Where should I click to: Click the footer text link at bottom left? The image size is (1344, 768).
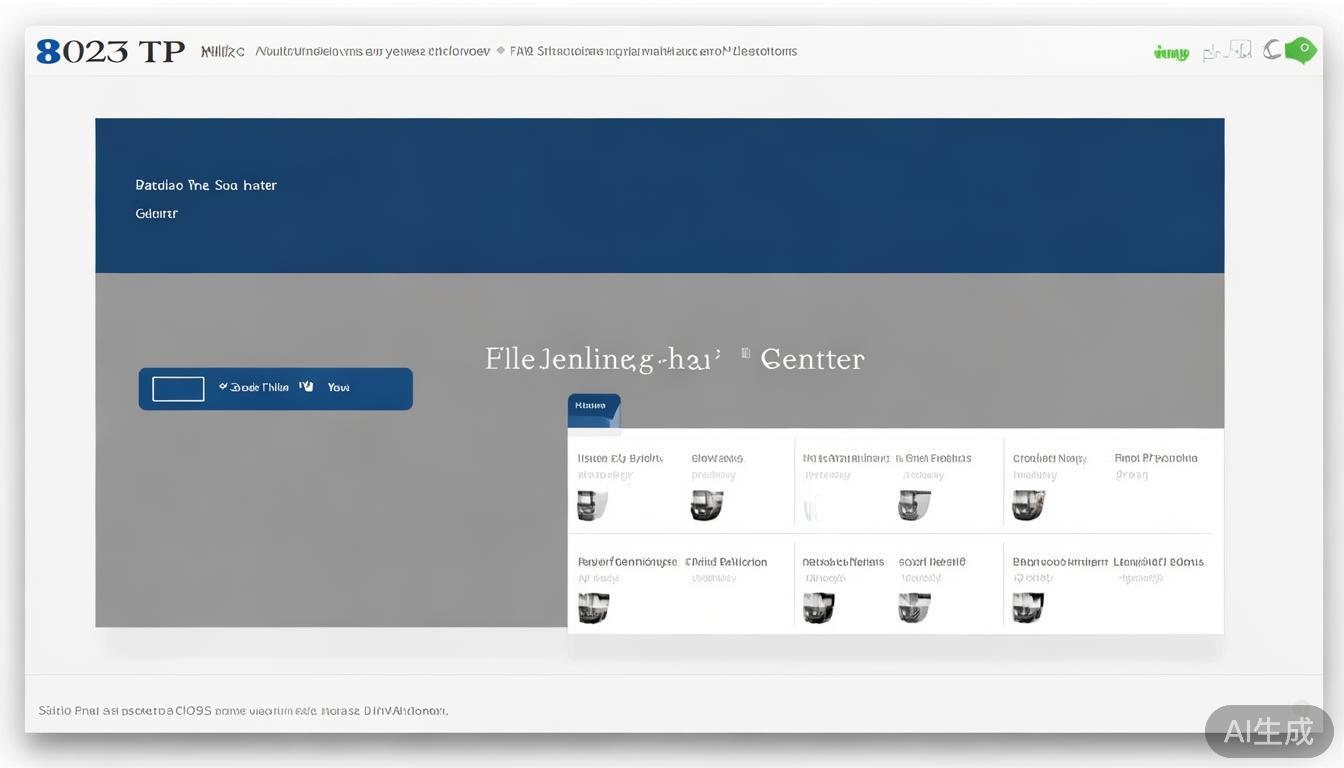(x=243, y=711)
